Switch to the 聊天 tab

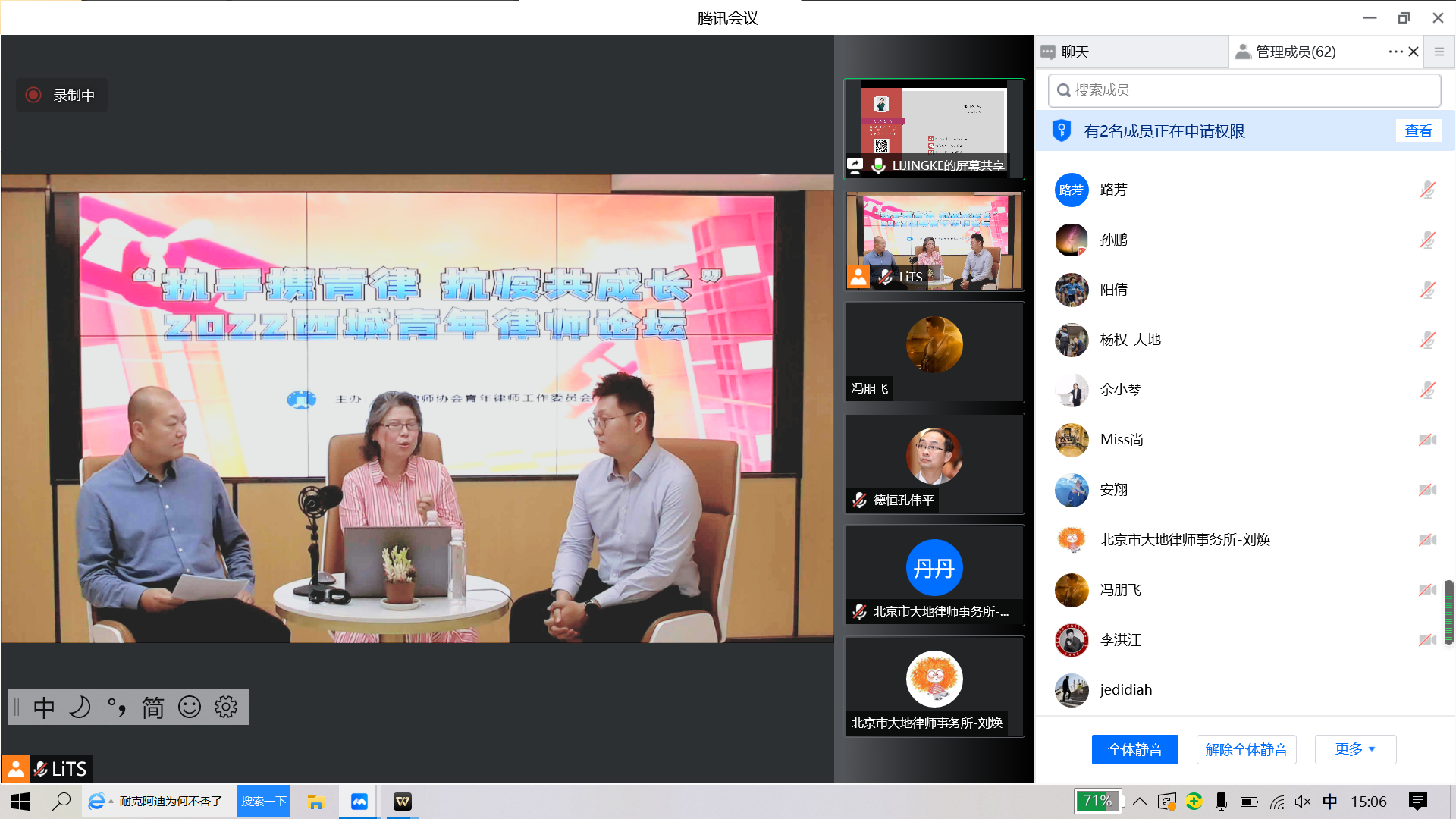point(1075,52)
